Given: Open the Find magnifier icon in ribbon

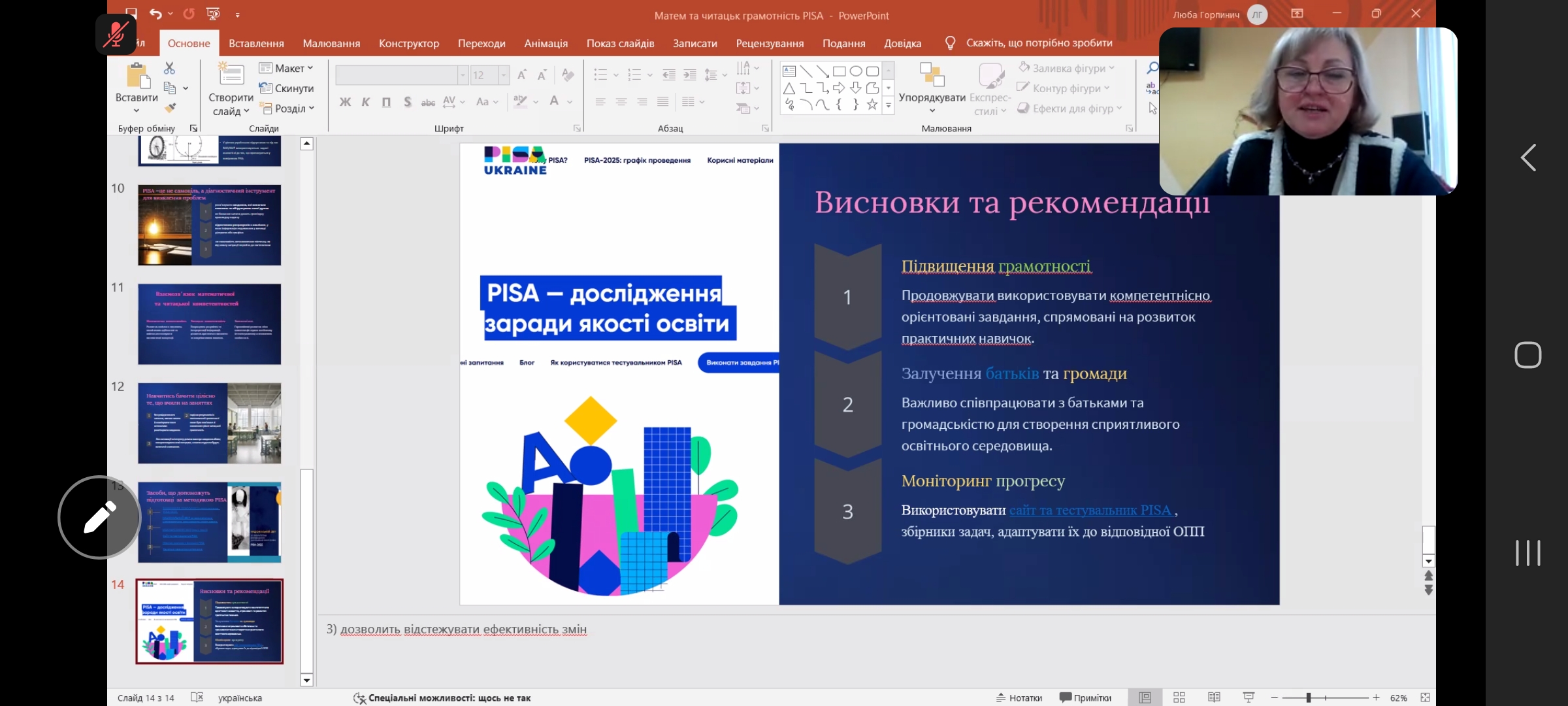Looking at the screenshot, I should 1152,68.
